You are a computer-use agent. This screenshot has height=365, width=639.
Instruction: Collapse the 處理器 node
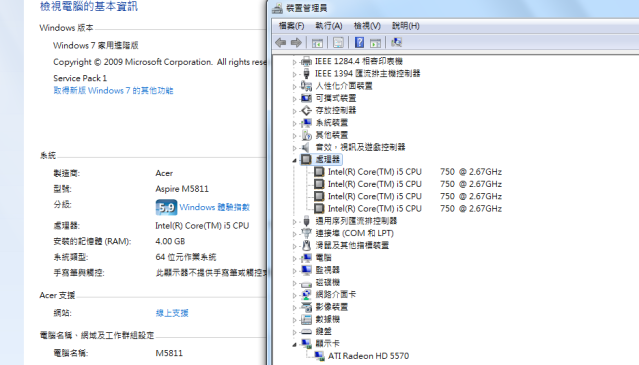point(294,160)
